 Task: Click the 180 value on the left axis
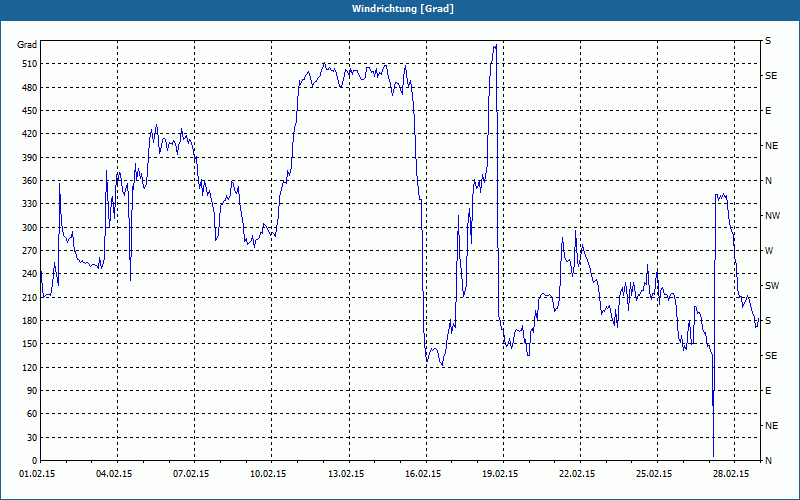click(x=30, y=320)
